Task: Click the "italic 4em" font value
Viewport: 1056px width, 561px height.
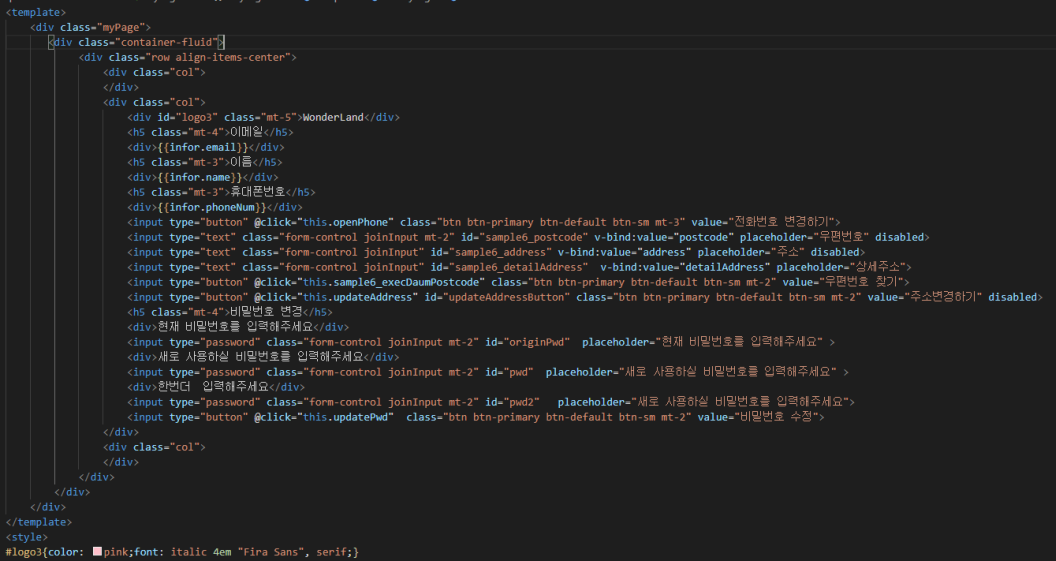Action: pyautogui.click(x=200, y=552)
